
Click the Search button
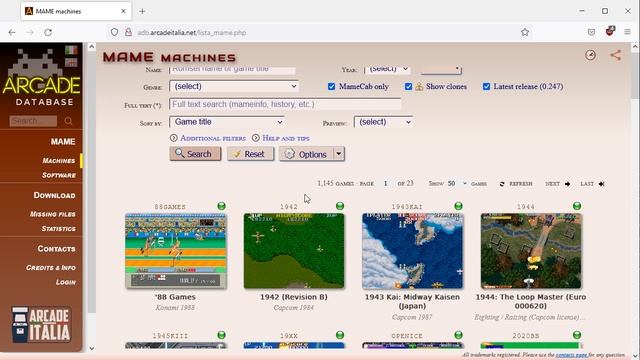coord(195,154)
